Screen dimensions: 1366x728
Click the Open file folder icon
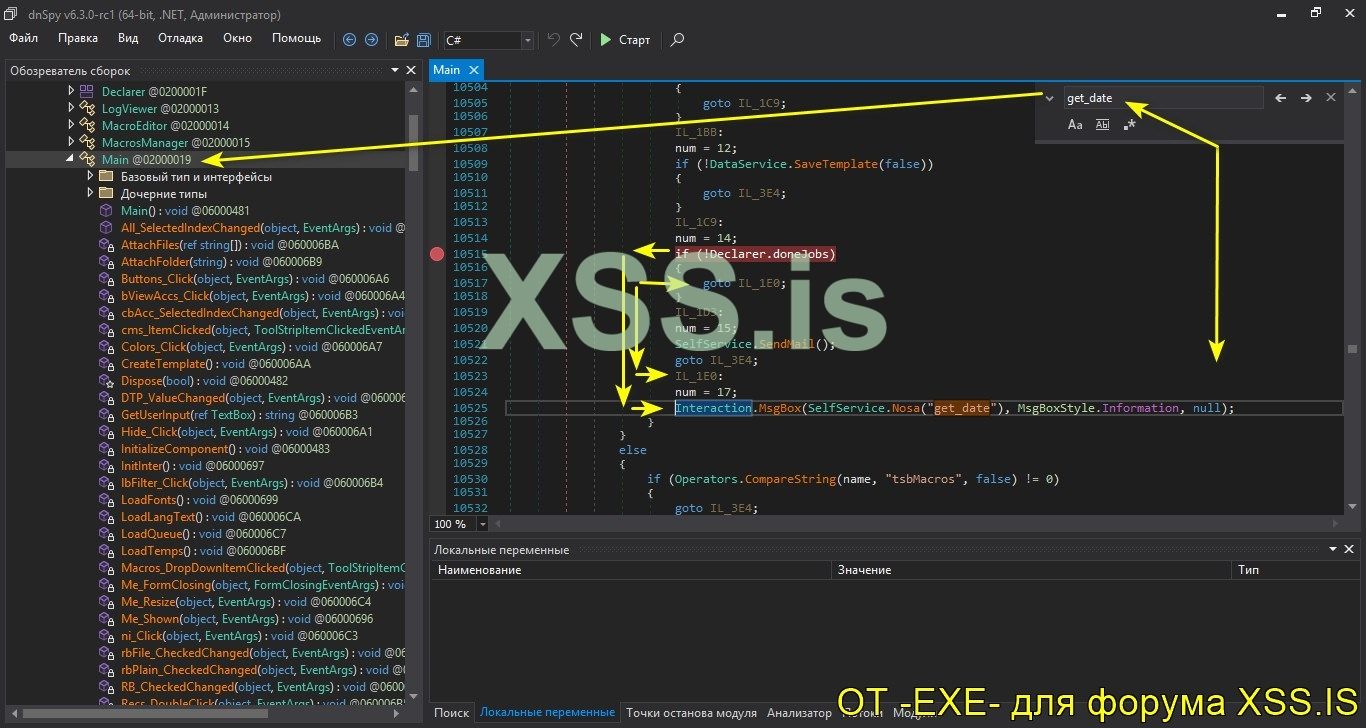[401, 40]
